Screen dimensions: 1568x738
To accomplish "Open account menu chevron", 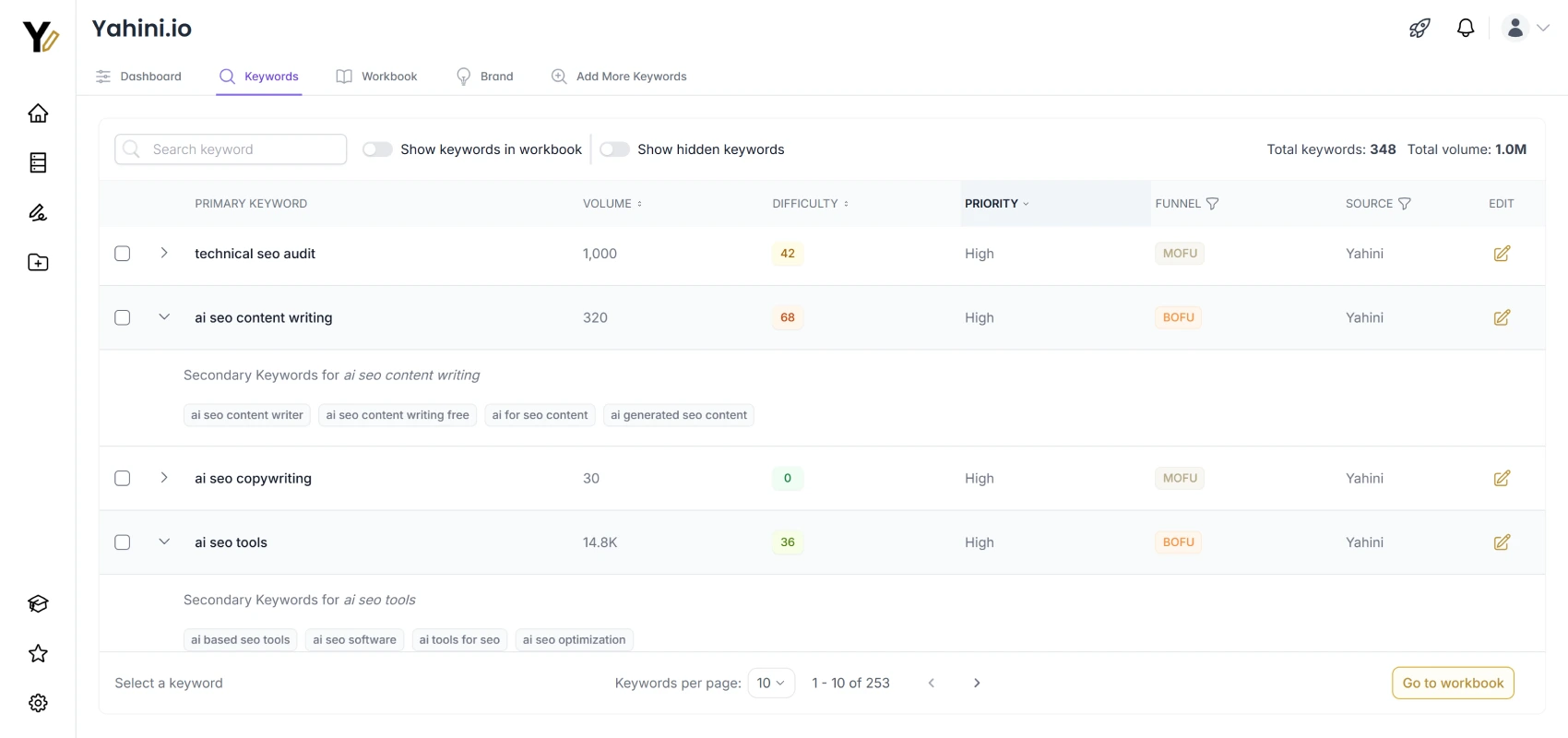I will (1543, 29).
